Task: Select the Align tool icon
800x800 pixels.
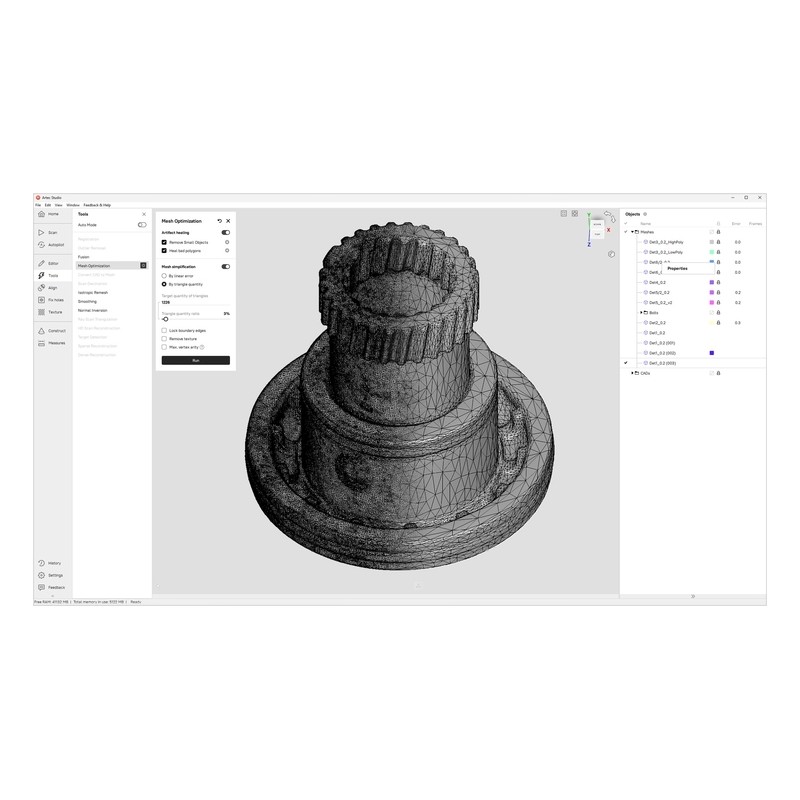Action: coord(41,288)
